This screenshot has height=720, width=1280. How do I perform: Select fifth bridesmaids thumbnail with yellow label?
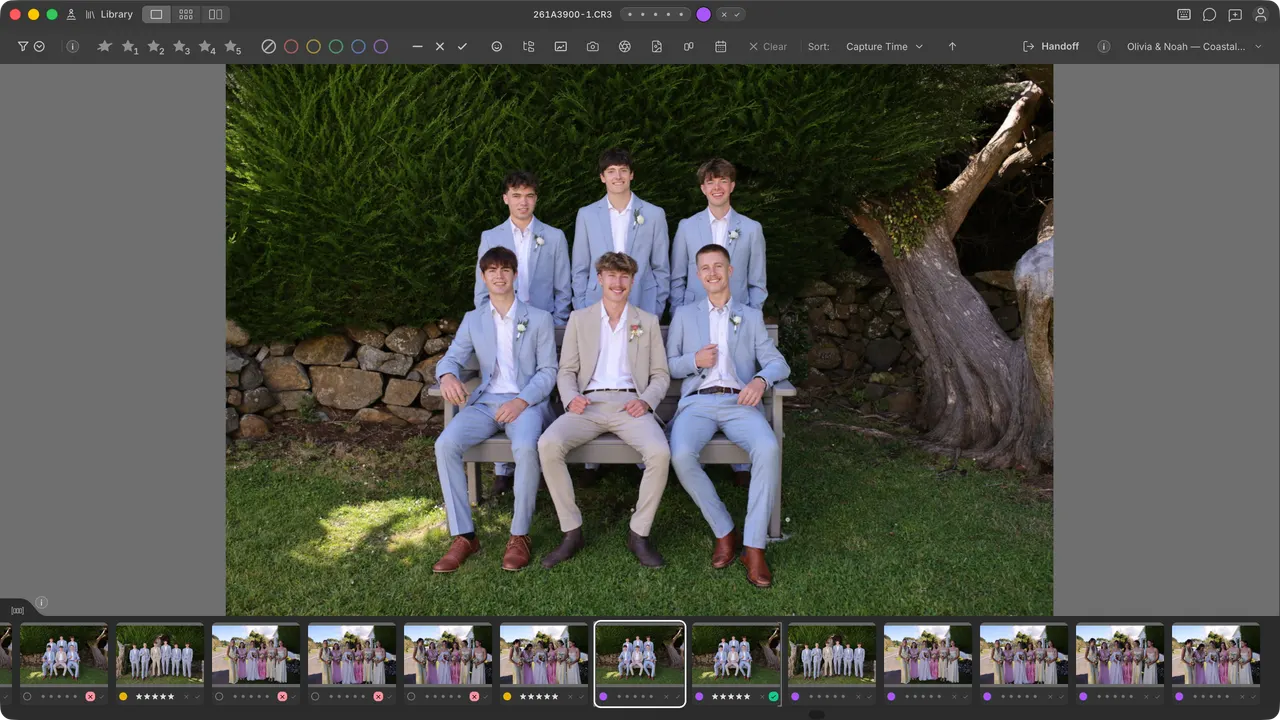[544, 655]
